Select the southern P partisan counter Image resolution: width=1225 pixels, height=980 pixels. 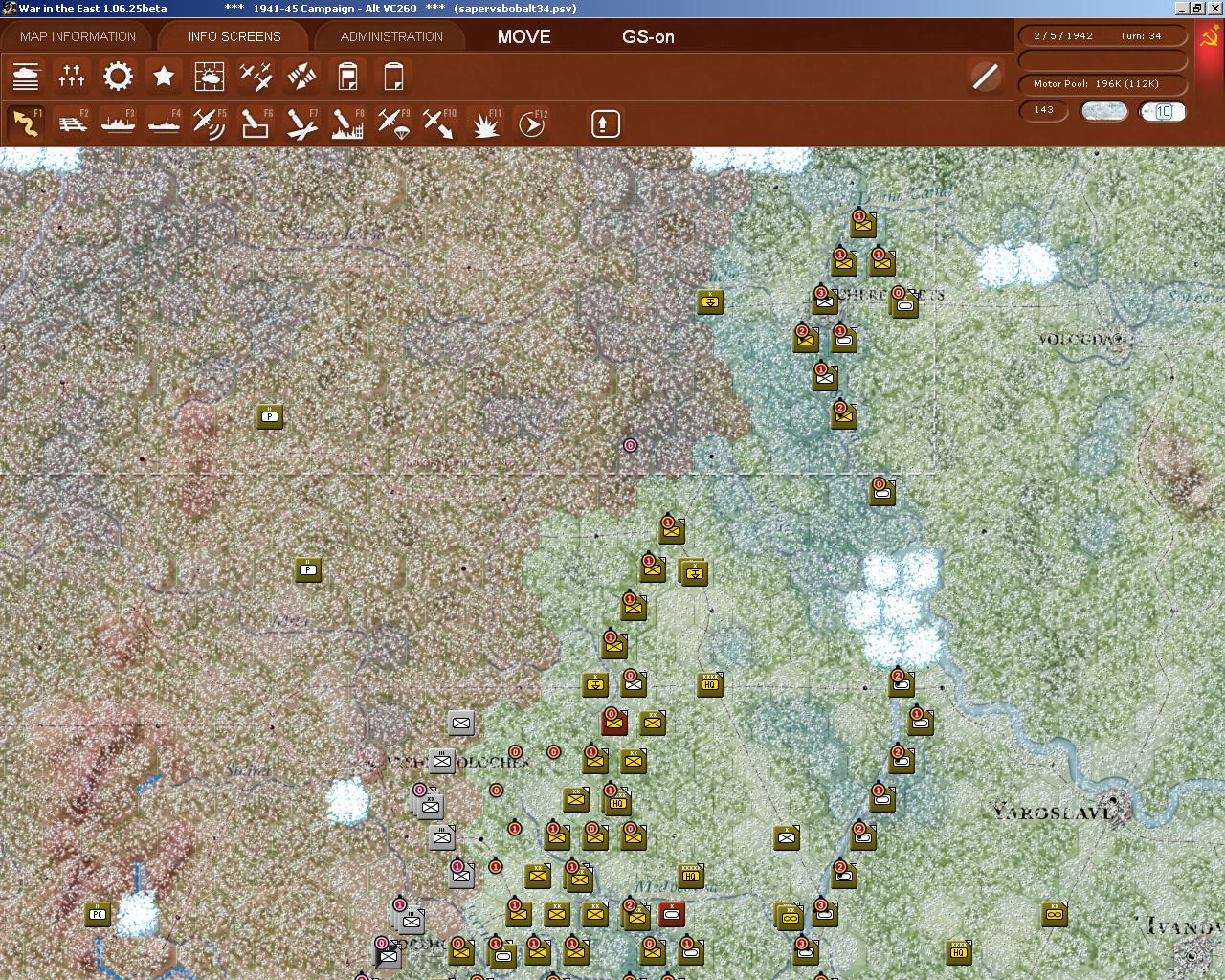pos(307,569)
